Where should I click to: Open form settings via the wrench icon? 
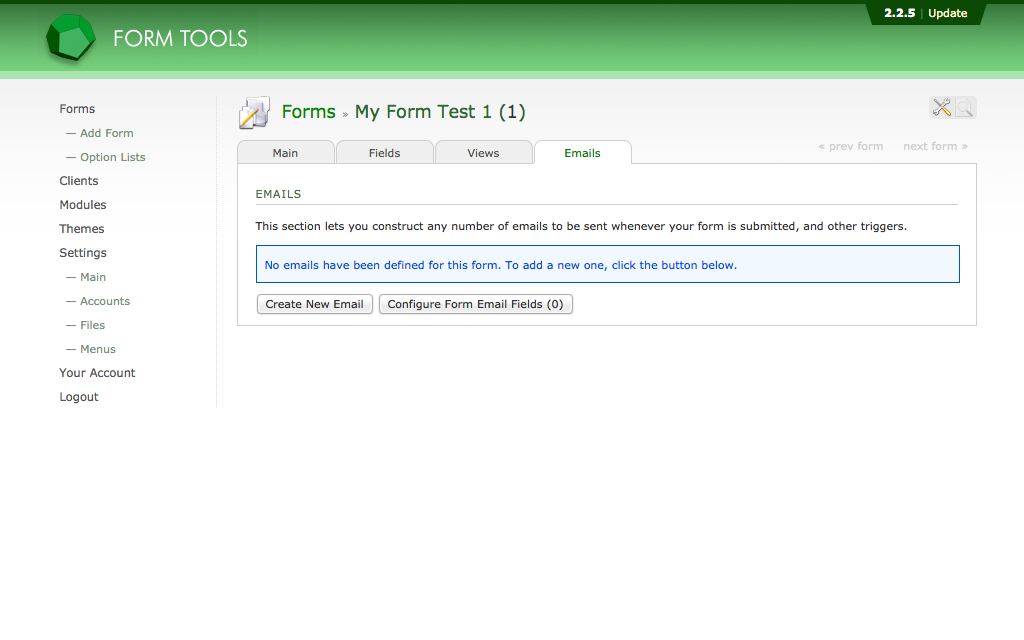(941, 107)
